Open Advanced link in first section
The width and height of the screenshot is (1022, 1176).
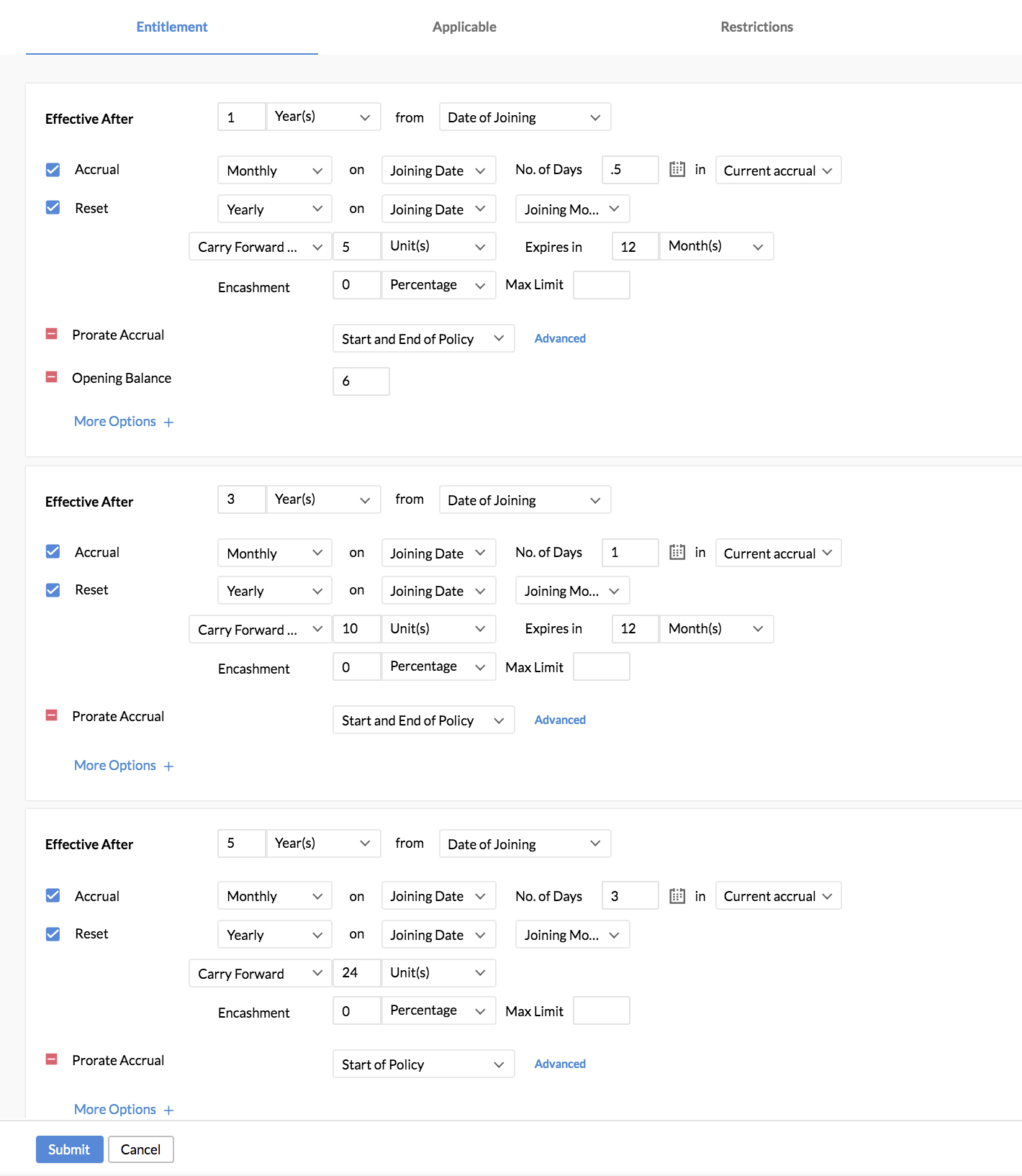[x=560, y=338]
